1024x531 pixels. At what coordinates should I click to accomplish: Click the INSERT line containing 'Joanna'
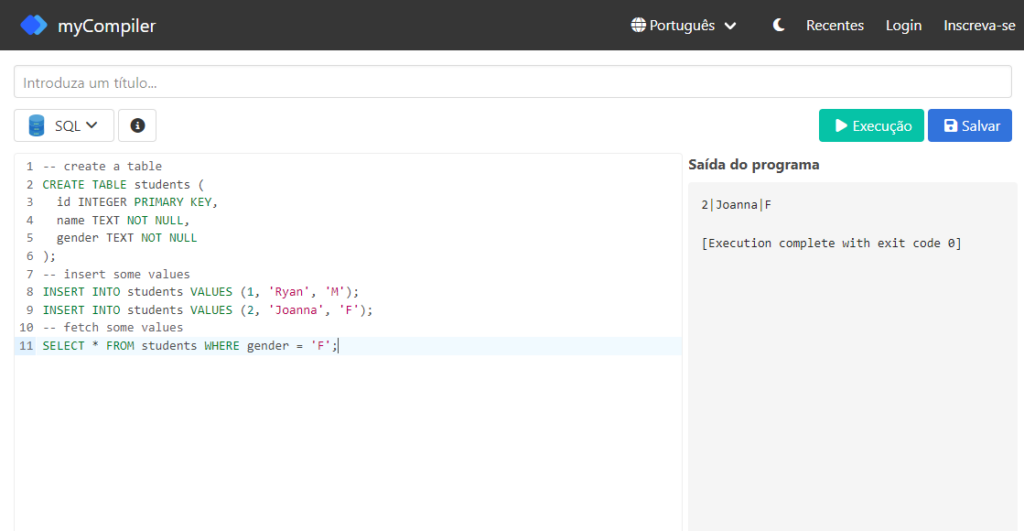208,310
